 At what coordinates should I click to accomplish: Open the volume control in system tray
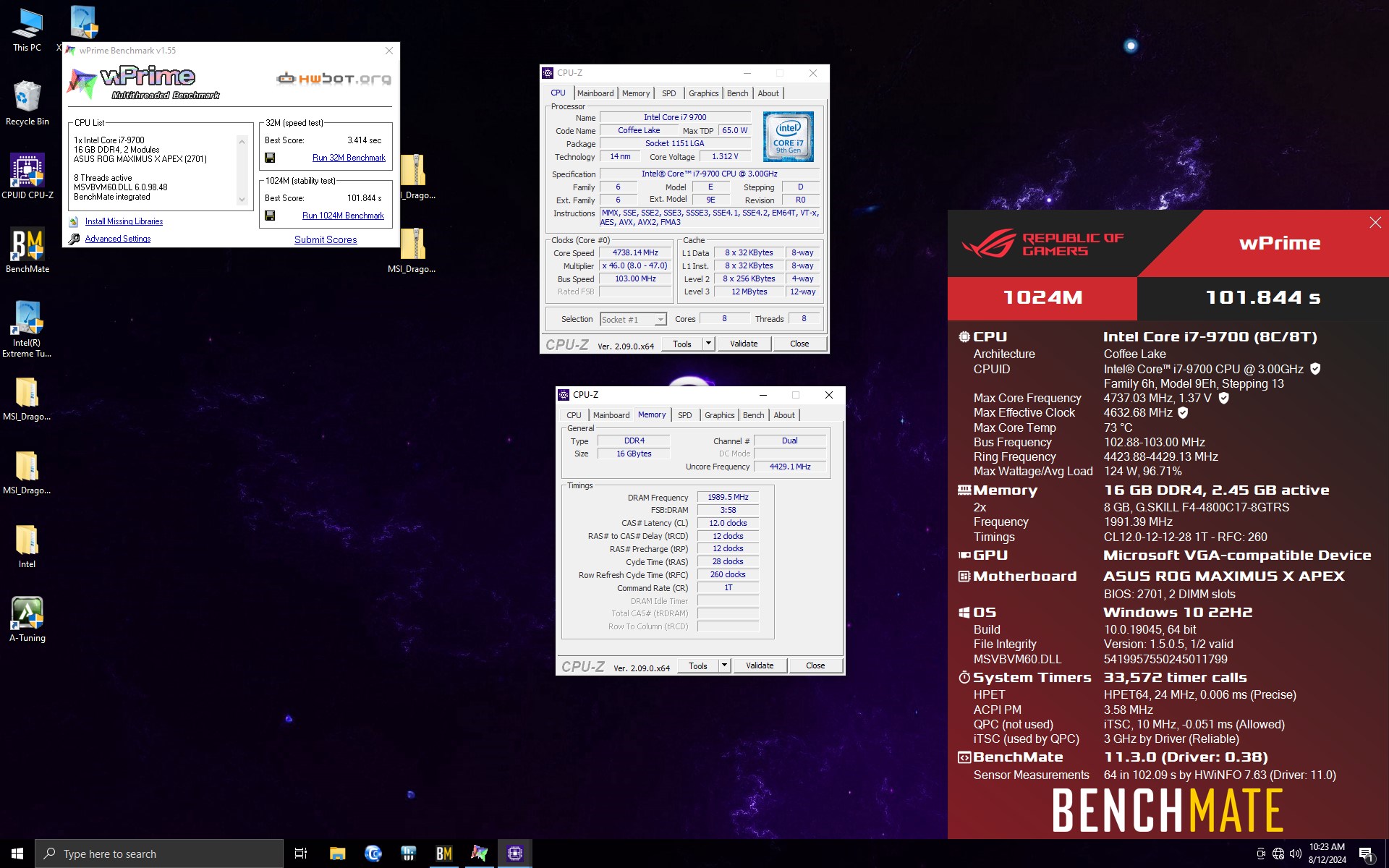tap(1295, 854)
